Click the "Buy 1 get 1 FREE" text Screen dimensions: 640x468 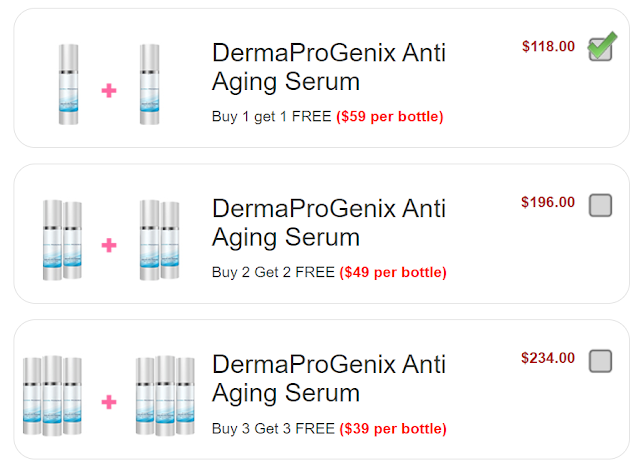[272, 116]
